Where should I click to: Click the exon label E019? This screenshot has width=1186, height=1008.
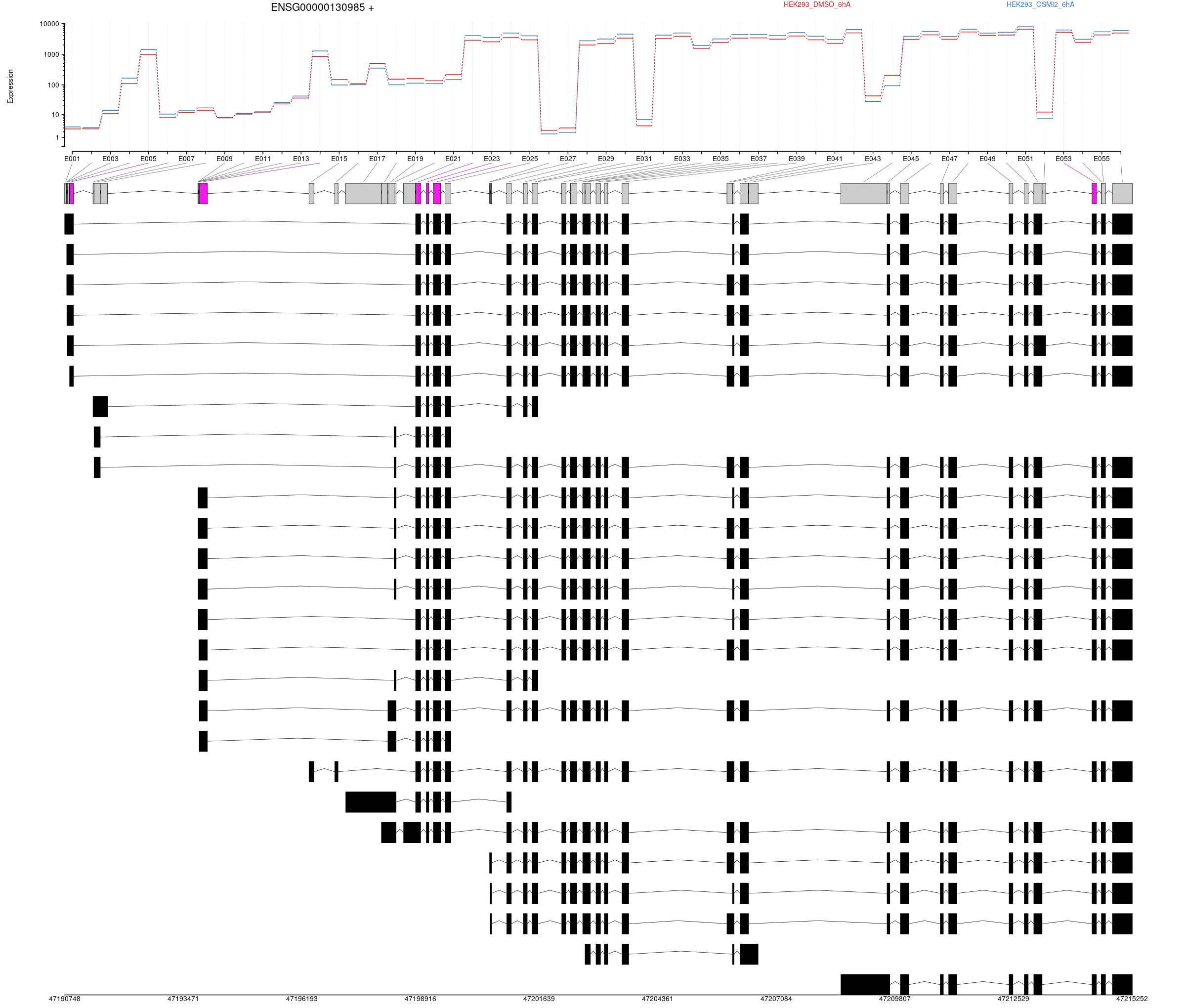click(416, 159)
